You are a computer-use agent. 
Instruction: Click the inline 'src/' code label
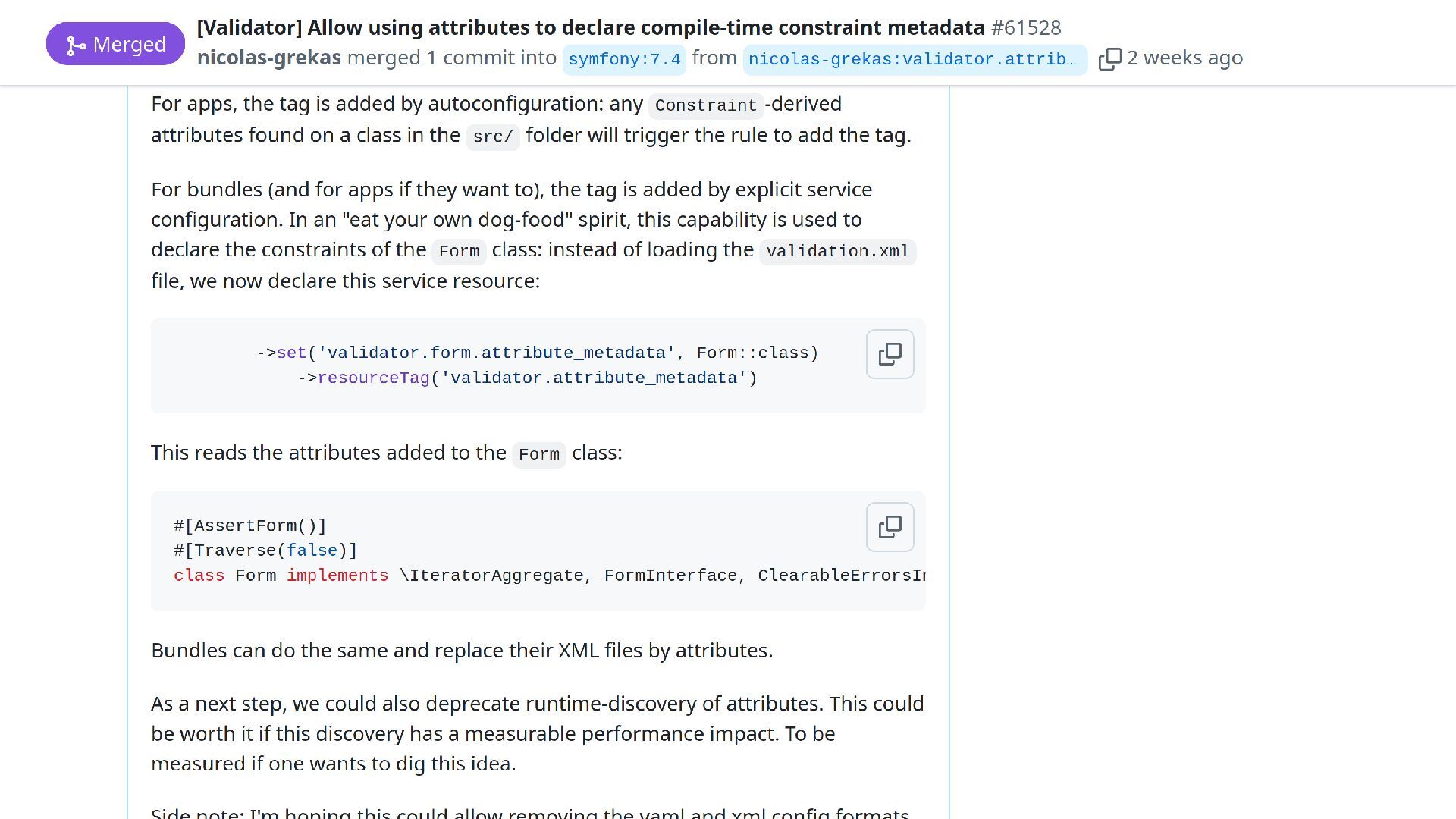click(x=492, y=137)
